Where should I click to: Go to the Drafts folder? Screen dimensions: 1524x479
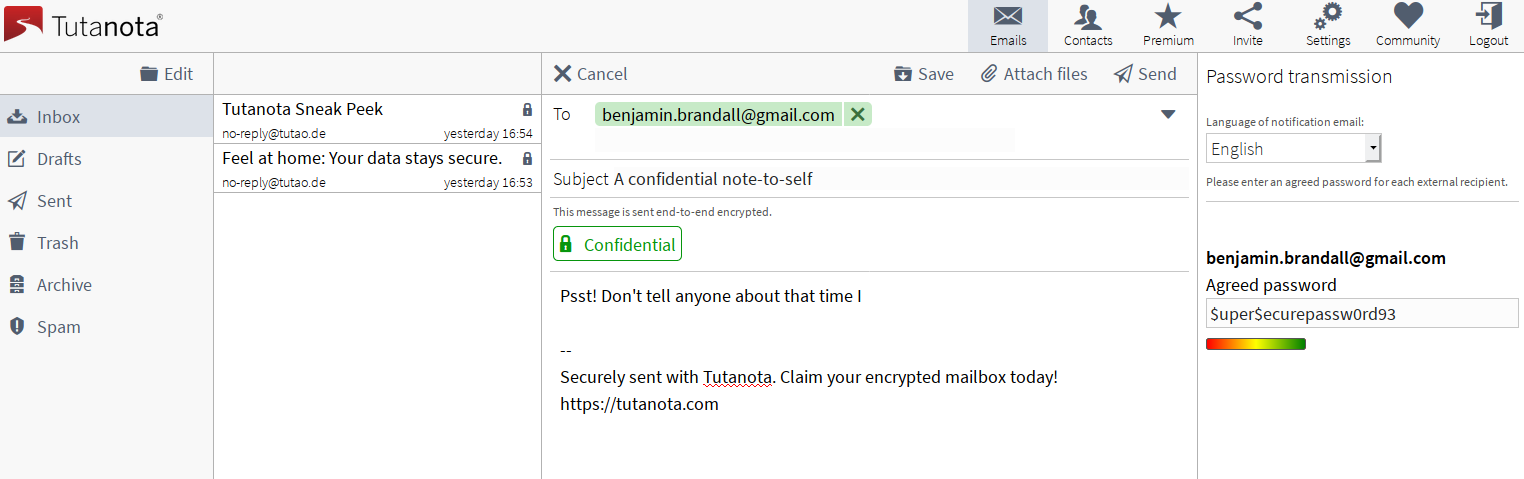pyautogui.click(x=60, y=159)
